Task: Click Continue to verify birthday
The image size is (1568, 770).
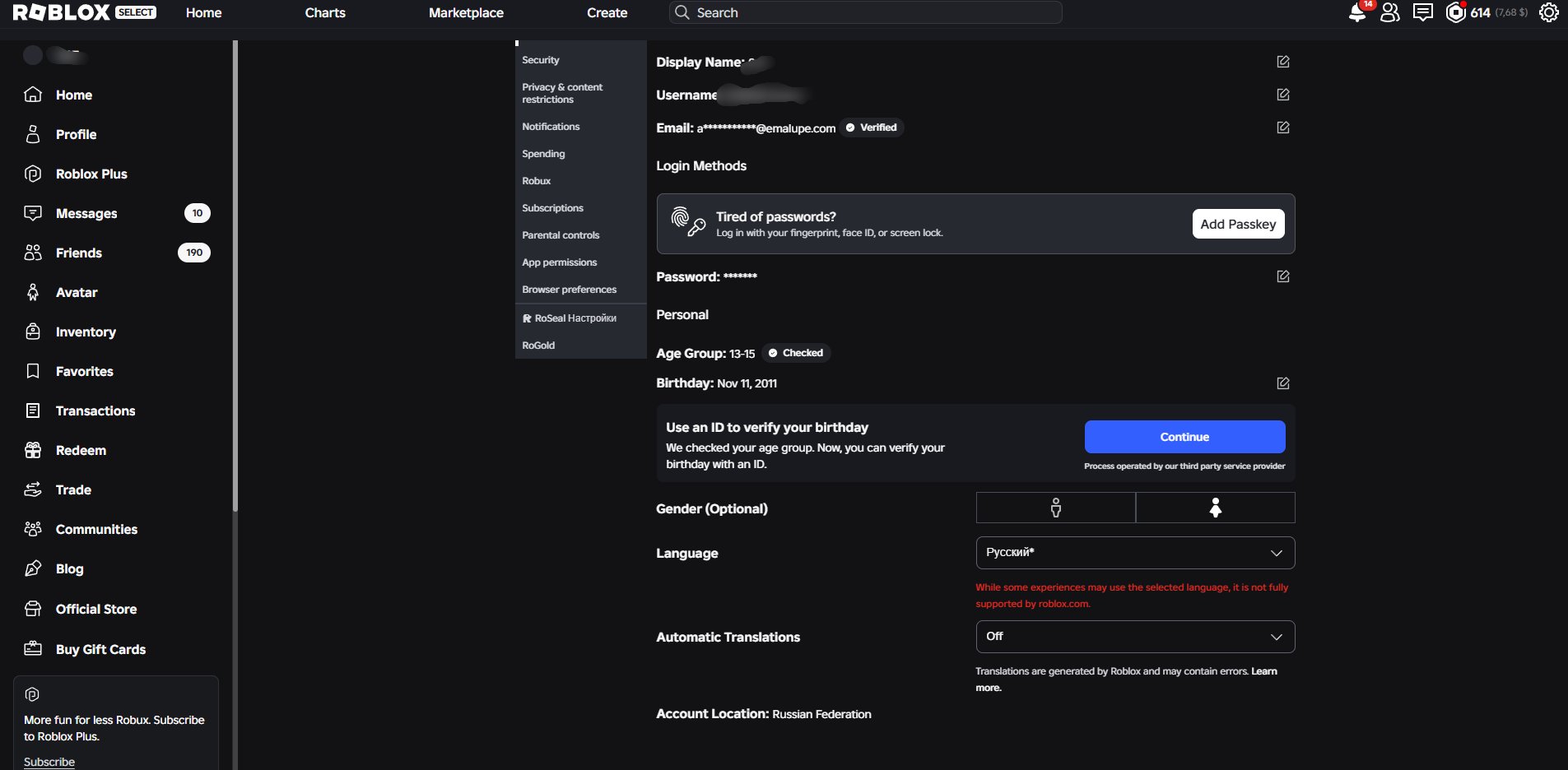Action: [x=1184, y=437]
